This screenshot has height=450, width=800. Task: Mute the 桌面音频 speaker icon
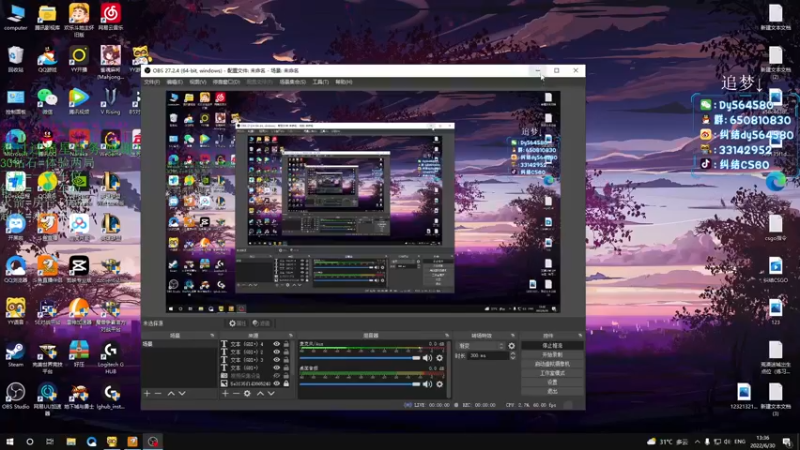(428, 384)
